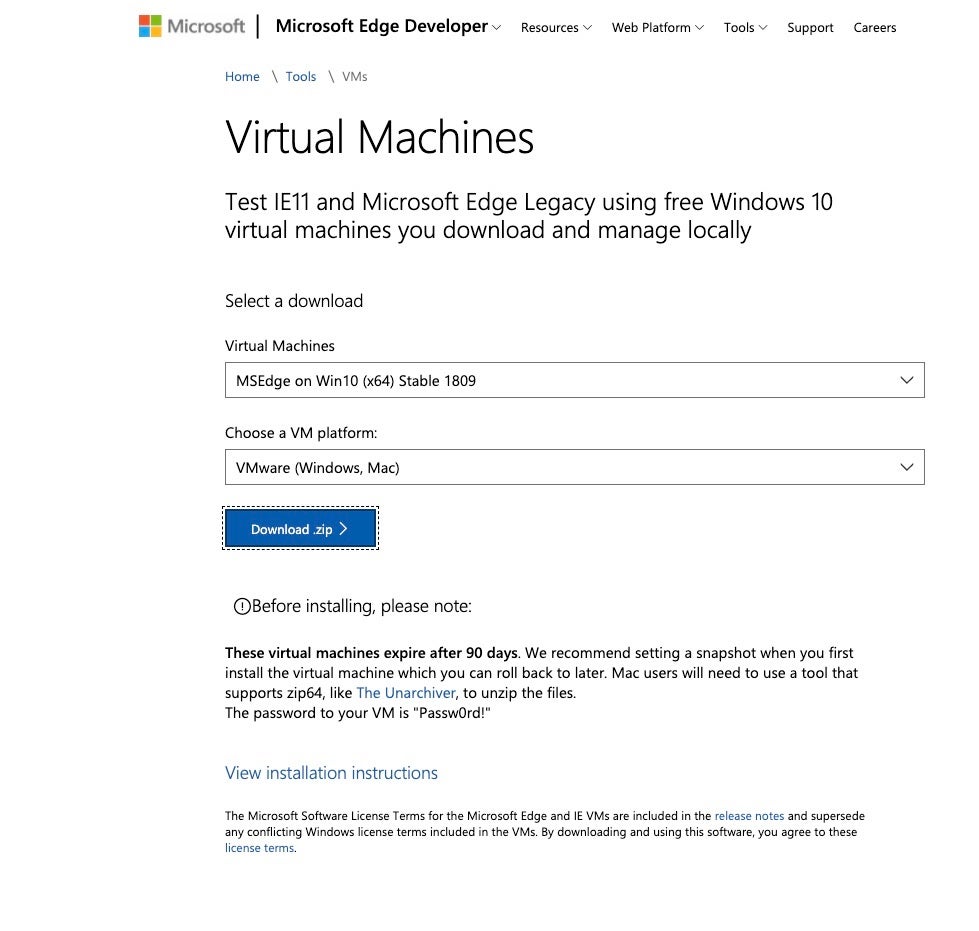
Task: Expand the Resources menu
Action: pos(555,28)
